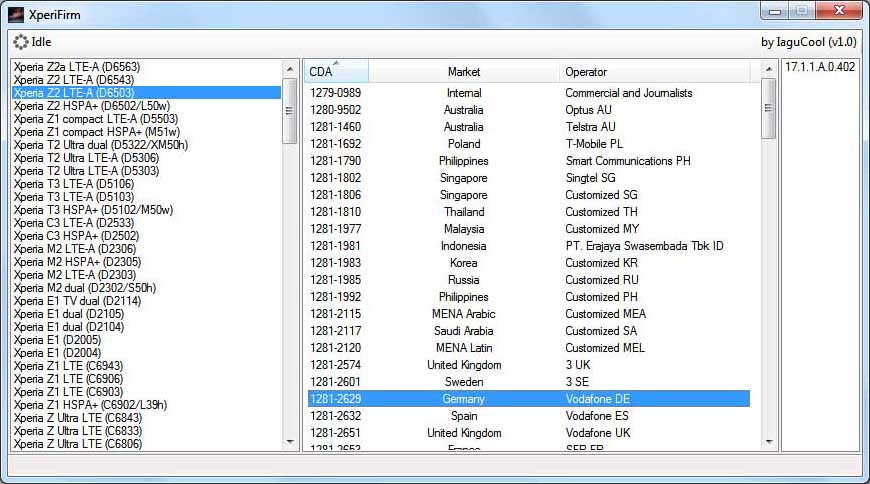Screen dimensions: 870x484
Task: Select Customized TH Thailand row
Action: point(529,212)
